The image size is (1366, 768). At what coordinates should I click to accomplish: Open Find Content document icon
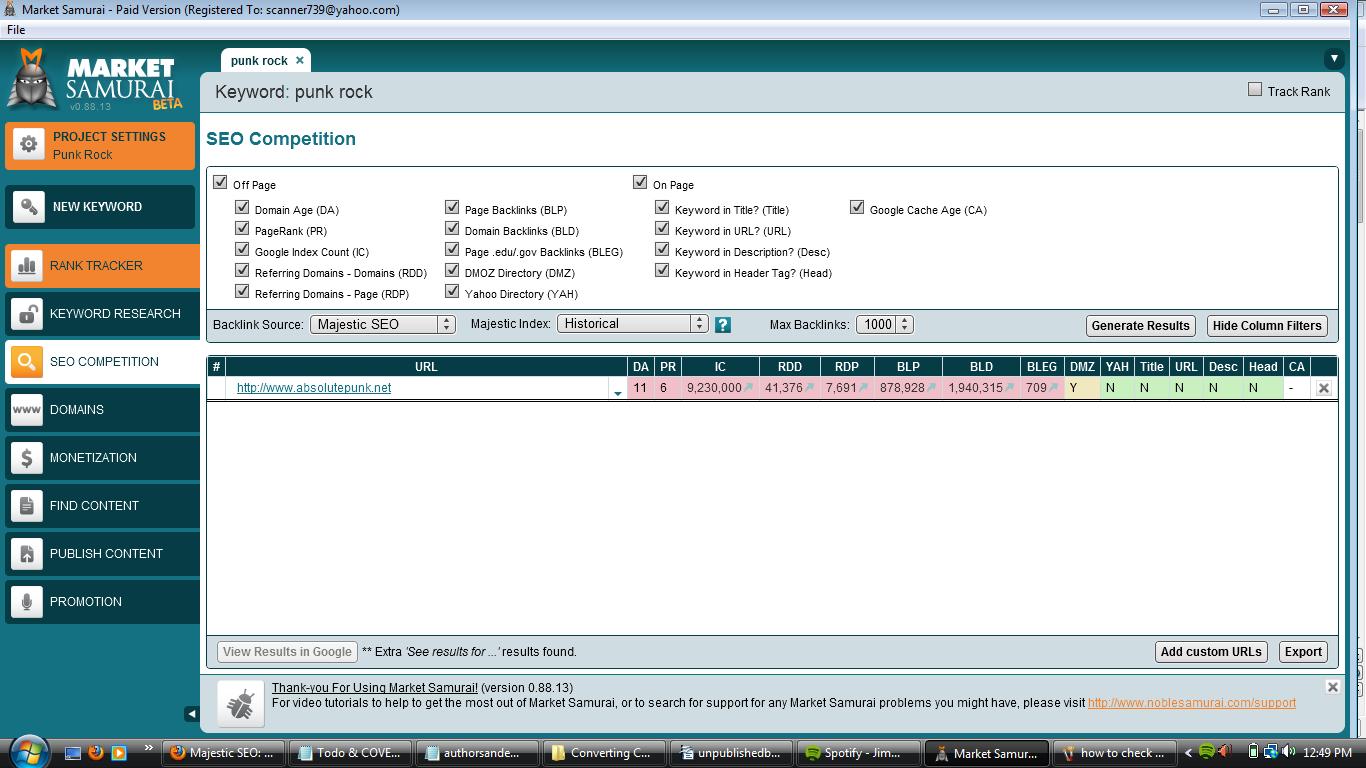coord(26,506)
